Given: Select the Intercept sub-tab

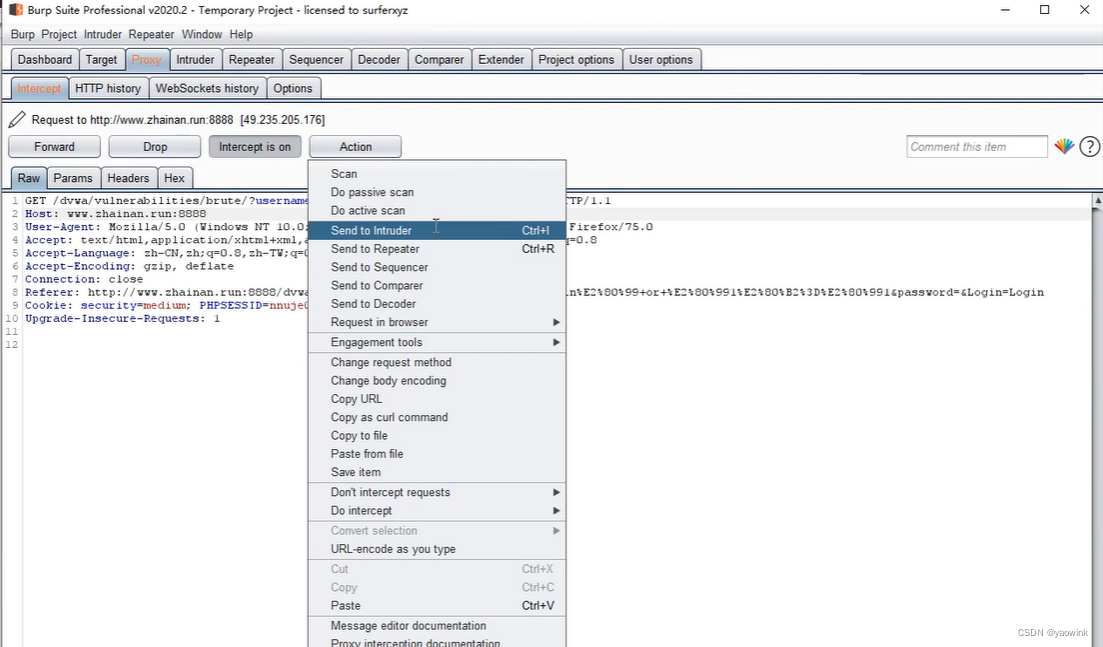Looking at the screenshot, I should coord(39,89).
